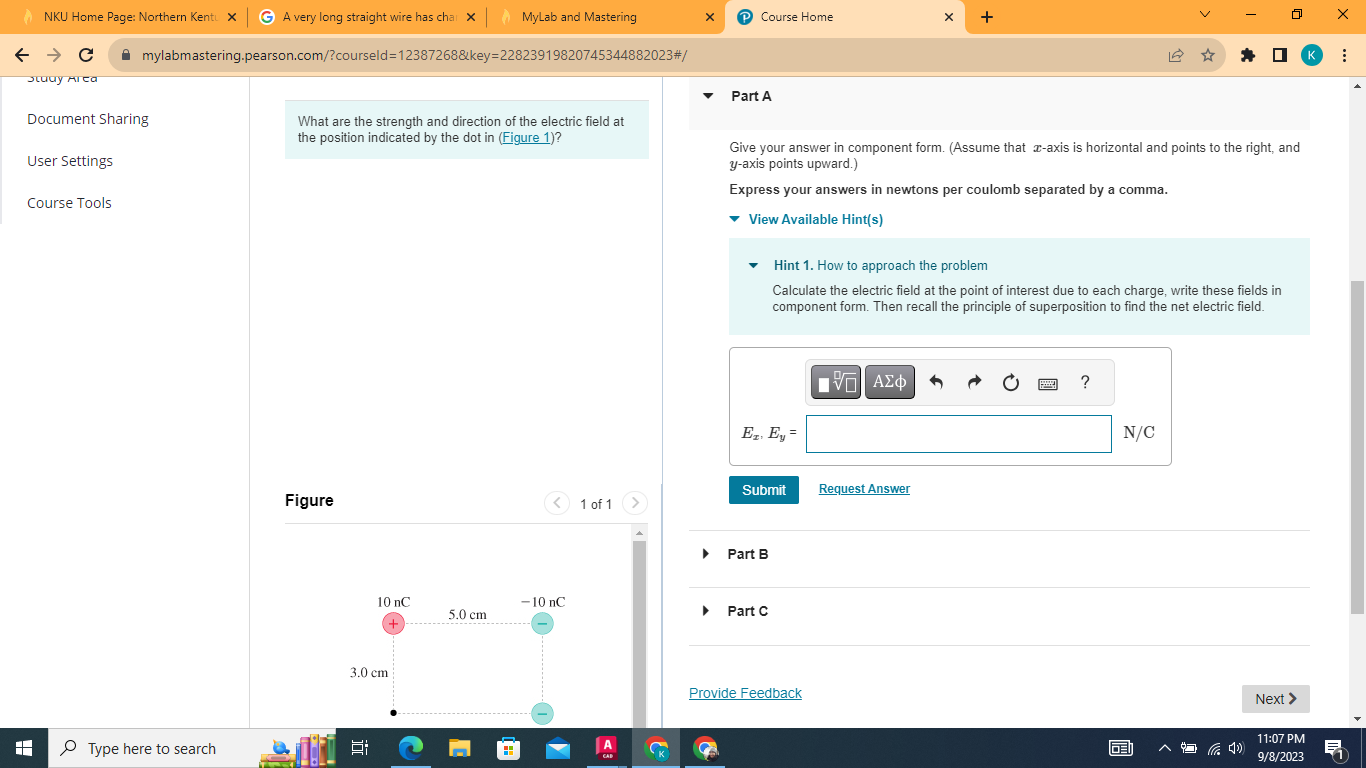Image resolution: width=1366 pixels, height=768 pixels.
Task: Reset the answer with the reset icon
Action: point(1010,382)
